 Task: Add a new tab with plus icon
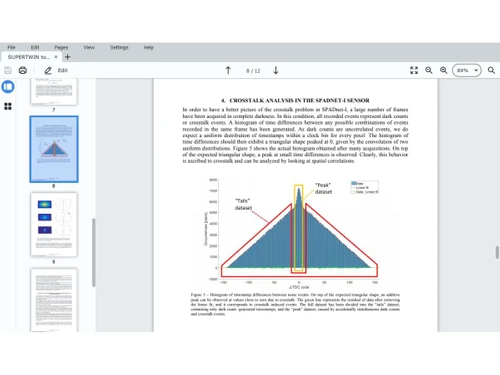tap(68, 57)
